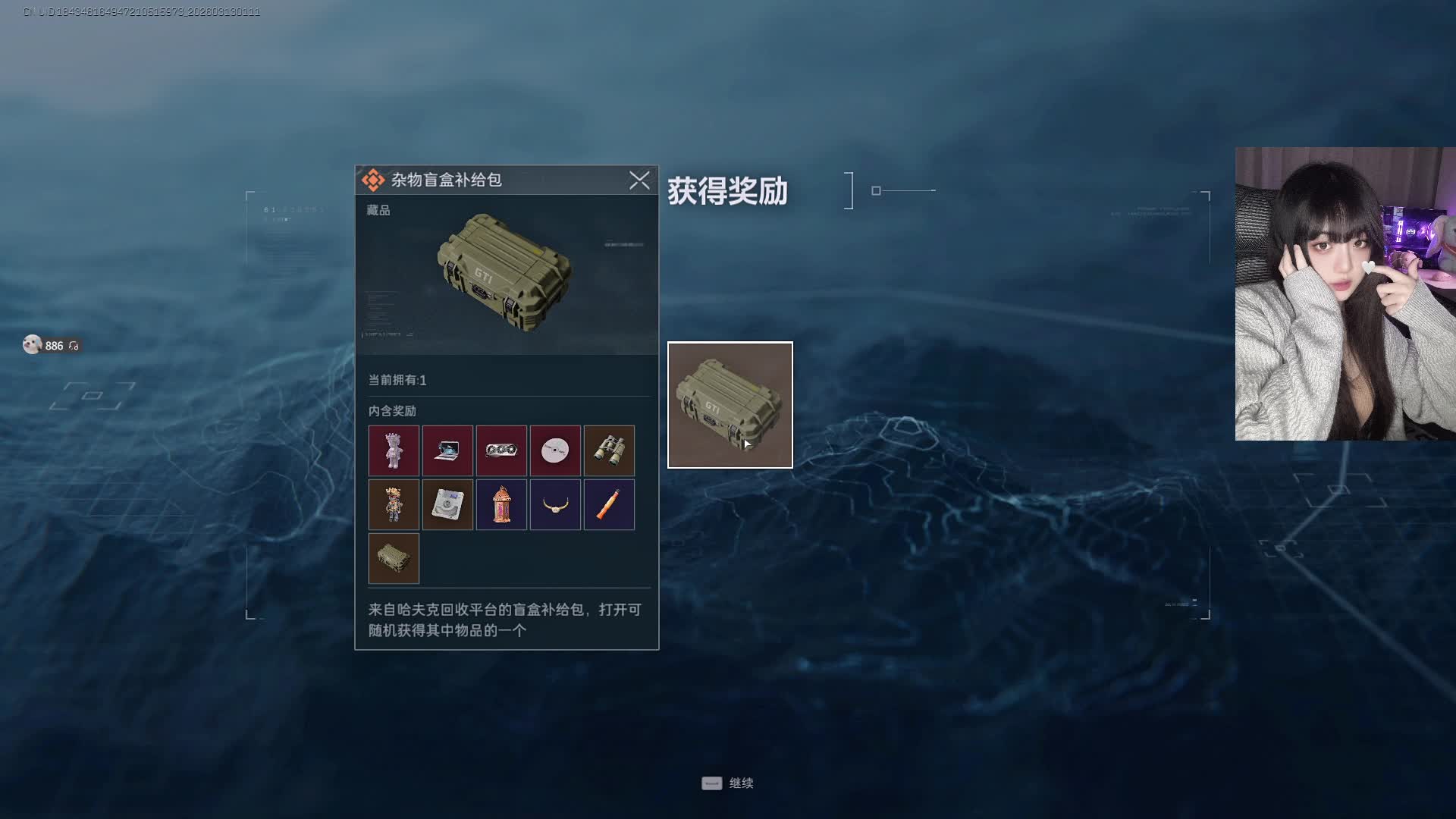Click the large GTI crate preview image
1456x819 pixels.
coord(504,273)
